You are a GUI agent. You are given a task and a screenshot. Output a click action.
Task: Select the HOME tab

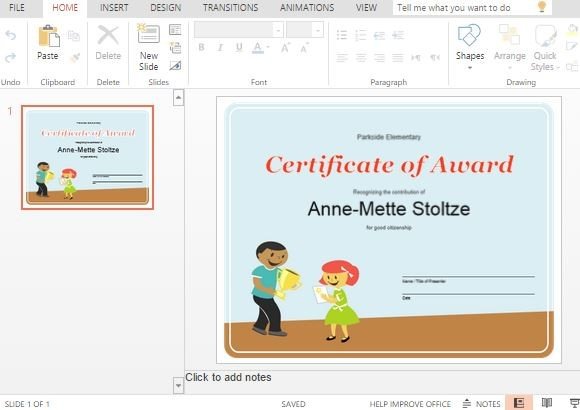pyautogui.click(x=65, y=8)
